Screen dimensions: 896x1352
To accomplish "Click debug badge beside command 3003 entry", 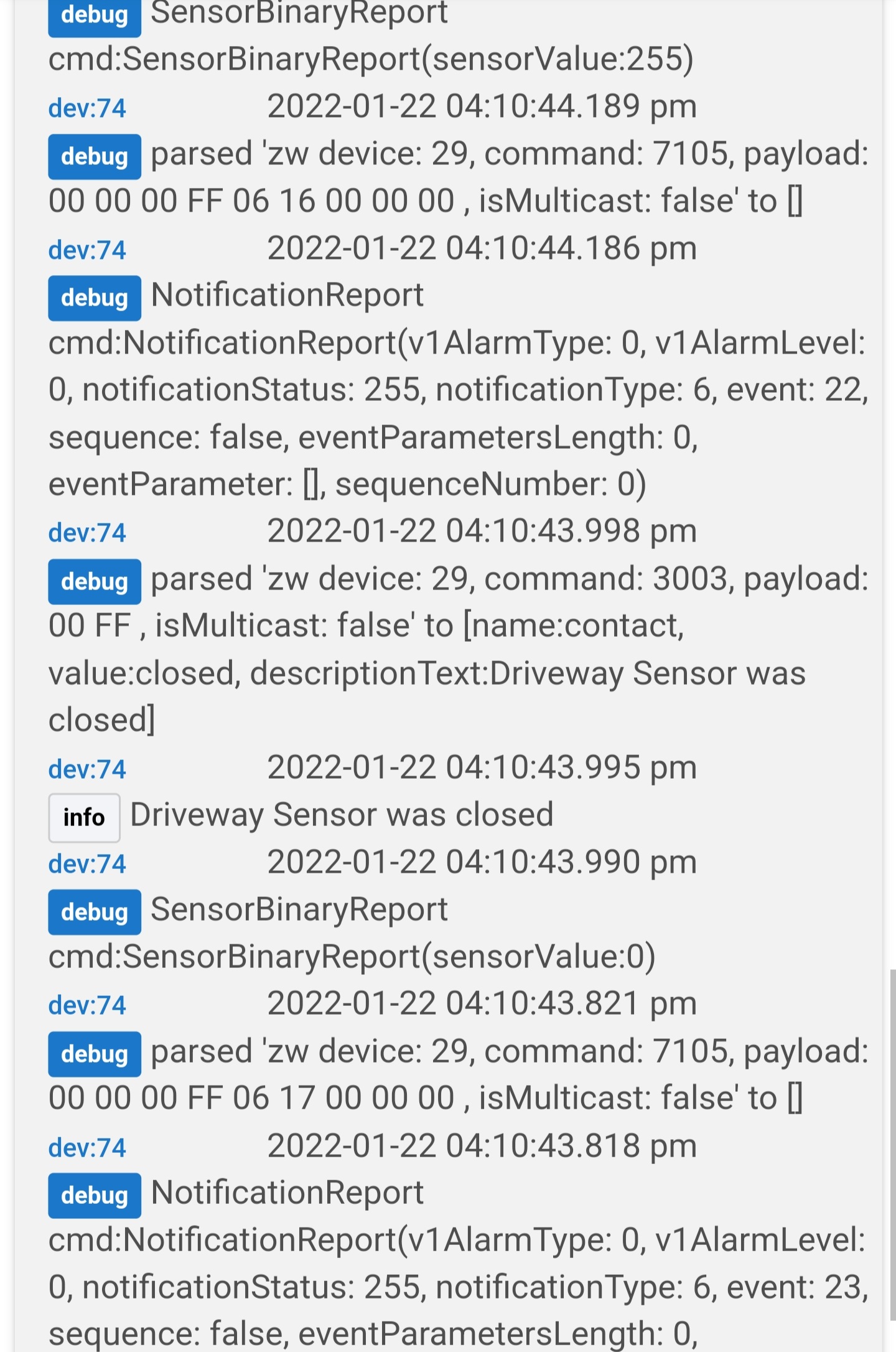I will [95, 581].
